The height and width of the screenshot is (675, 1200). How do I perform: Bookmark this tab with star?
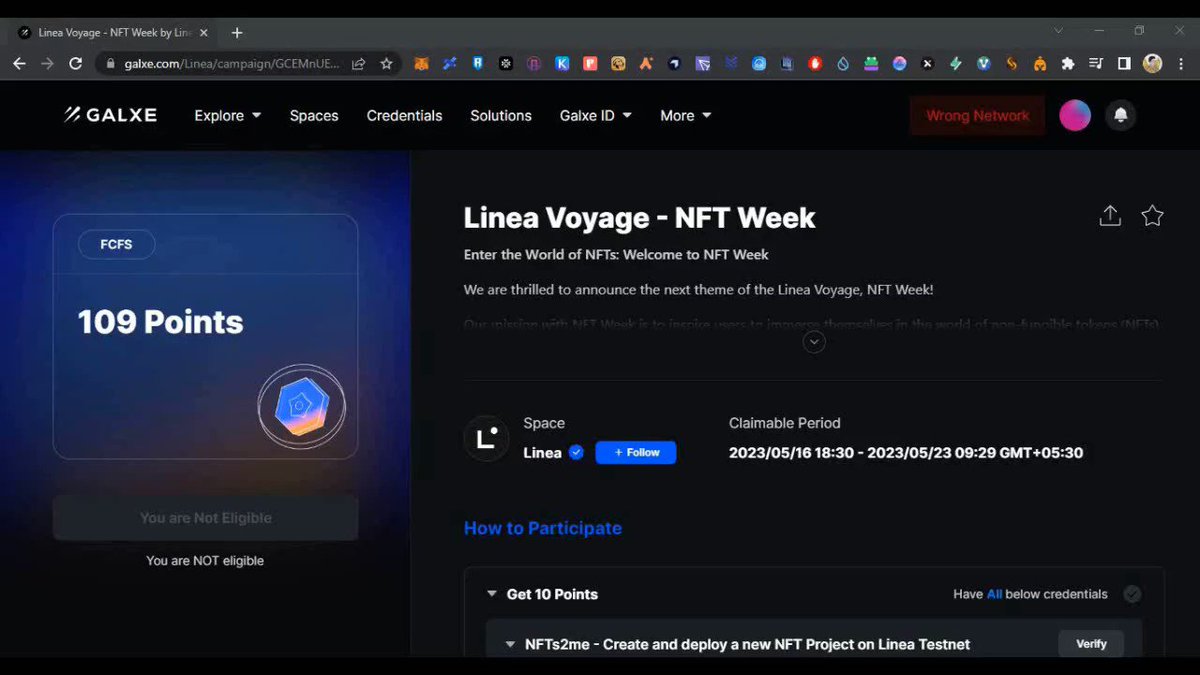386,63
